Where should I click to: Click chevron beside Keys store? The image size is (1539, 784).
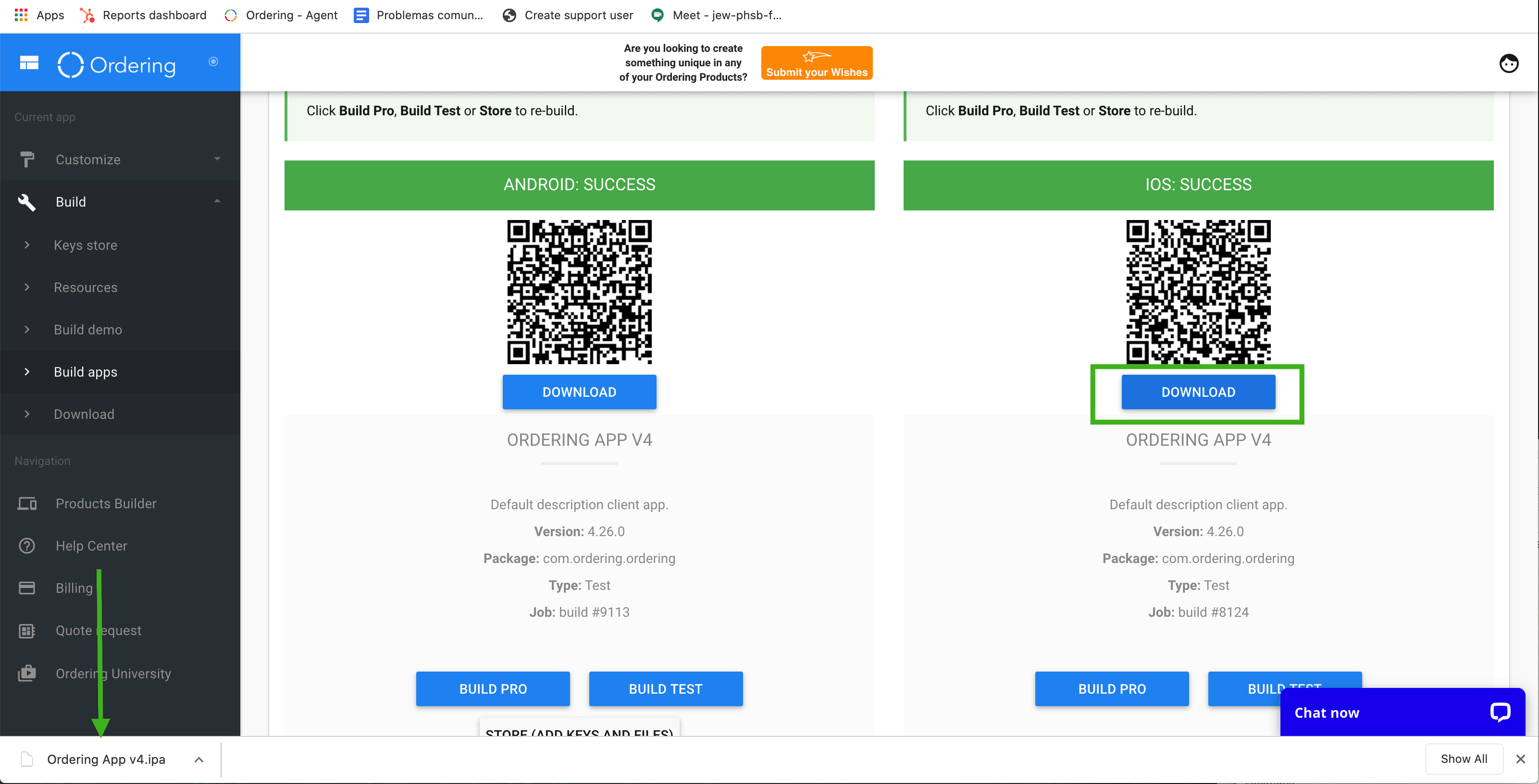click(27, 245)
